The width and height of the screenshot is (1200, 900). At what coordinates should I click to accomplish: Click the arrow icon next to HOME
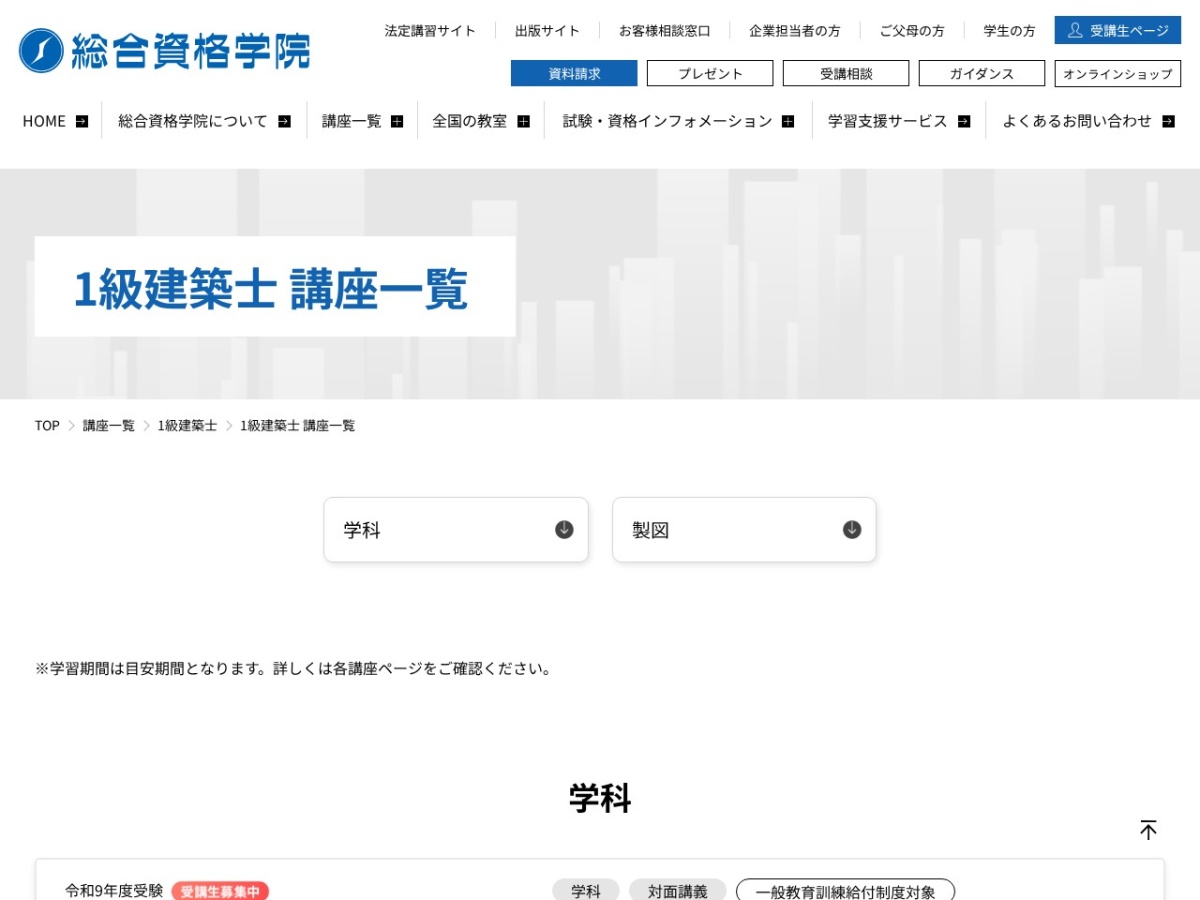(82, 121)
